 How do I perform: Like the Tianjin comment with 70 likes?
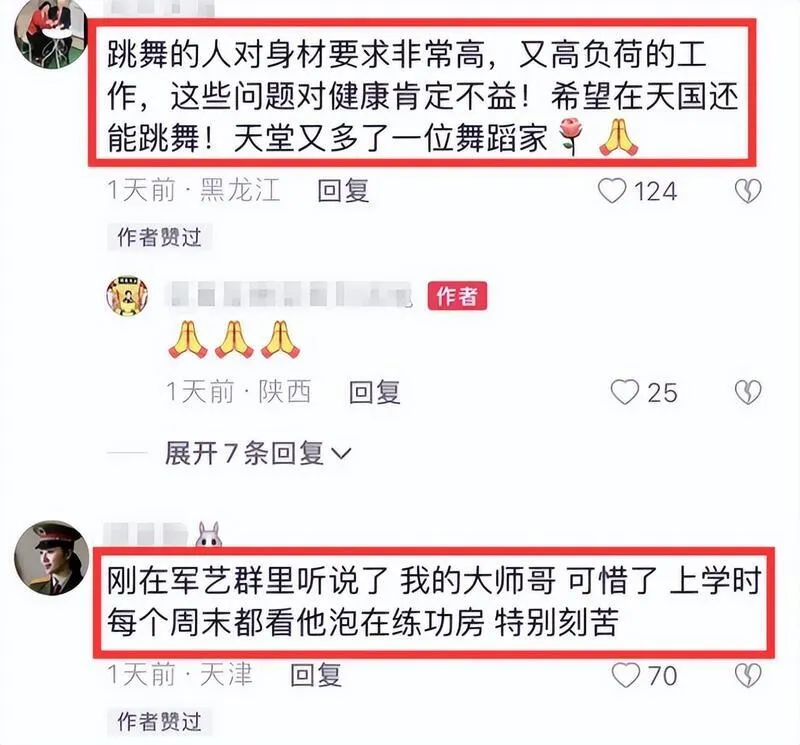coord(626,675)
